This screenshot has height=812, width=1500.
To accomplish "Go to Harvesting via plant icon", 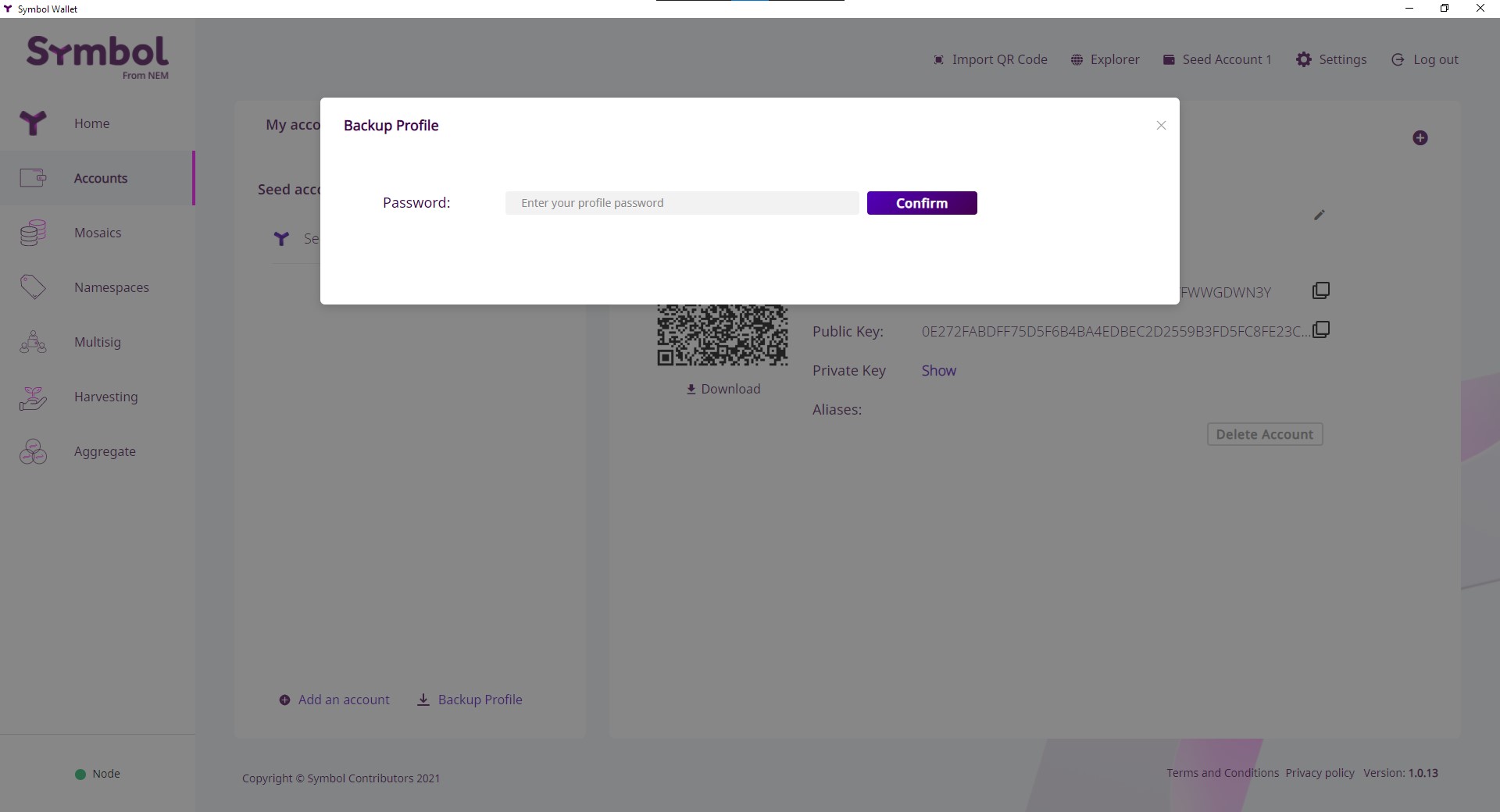I will (33, 397).
